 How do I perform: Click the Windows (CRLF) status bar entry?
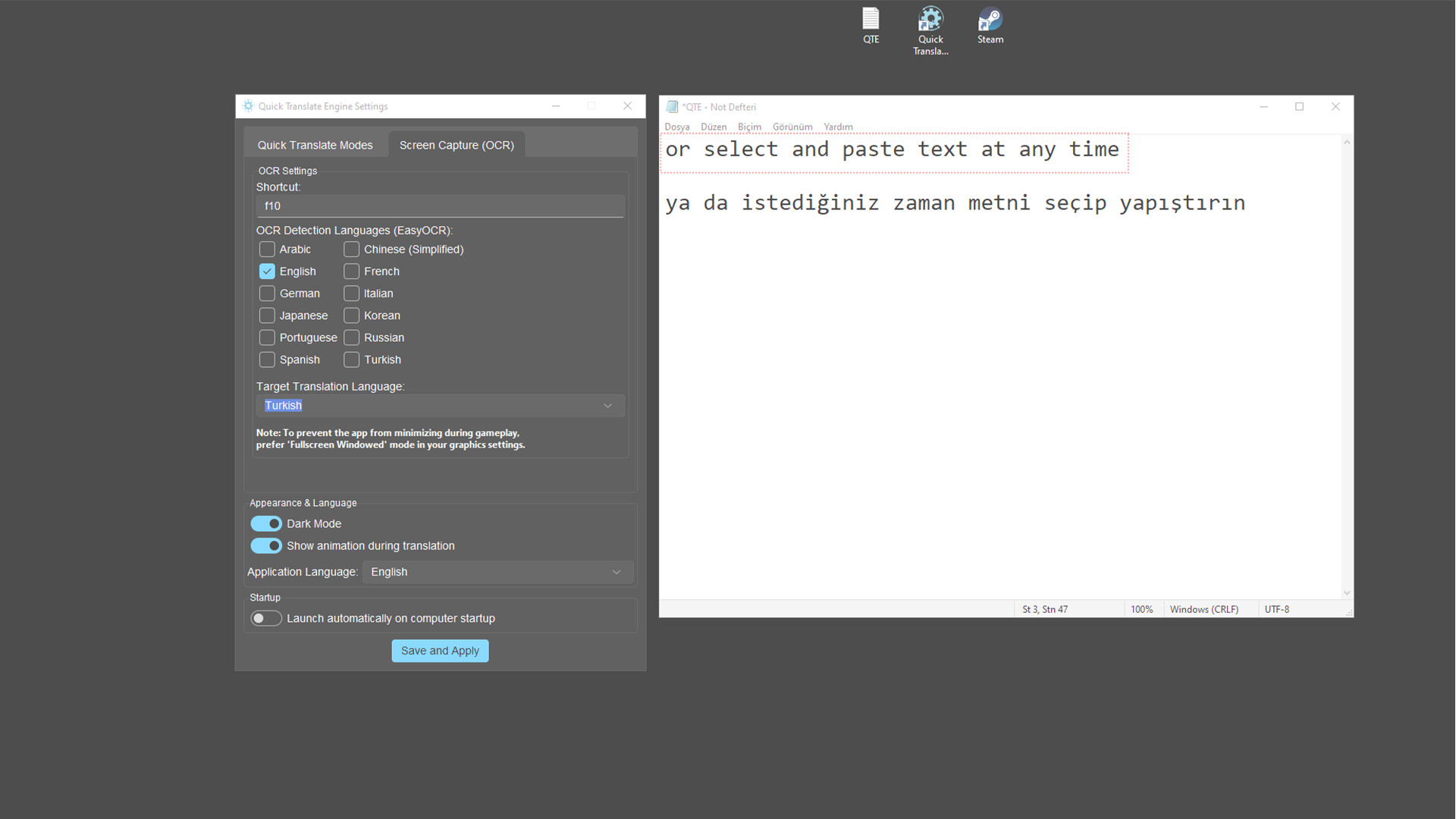1203,610
